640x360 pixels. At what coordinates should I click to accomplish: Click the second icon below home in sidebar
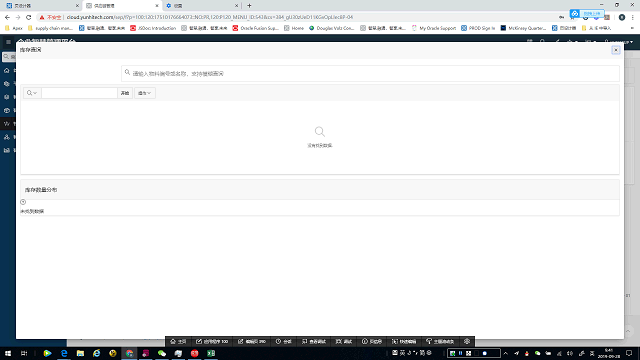[7, 84]
